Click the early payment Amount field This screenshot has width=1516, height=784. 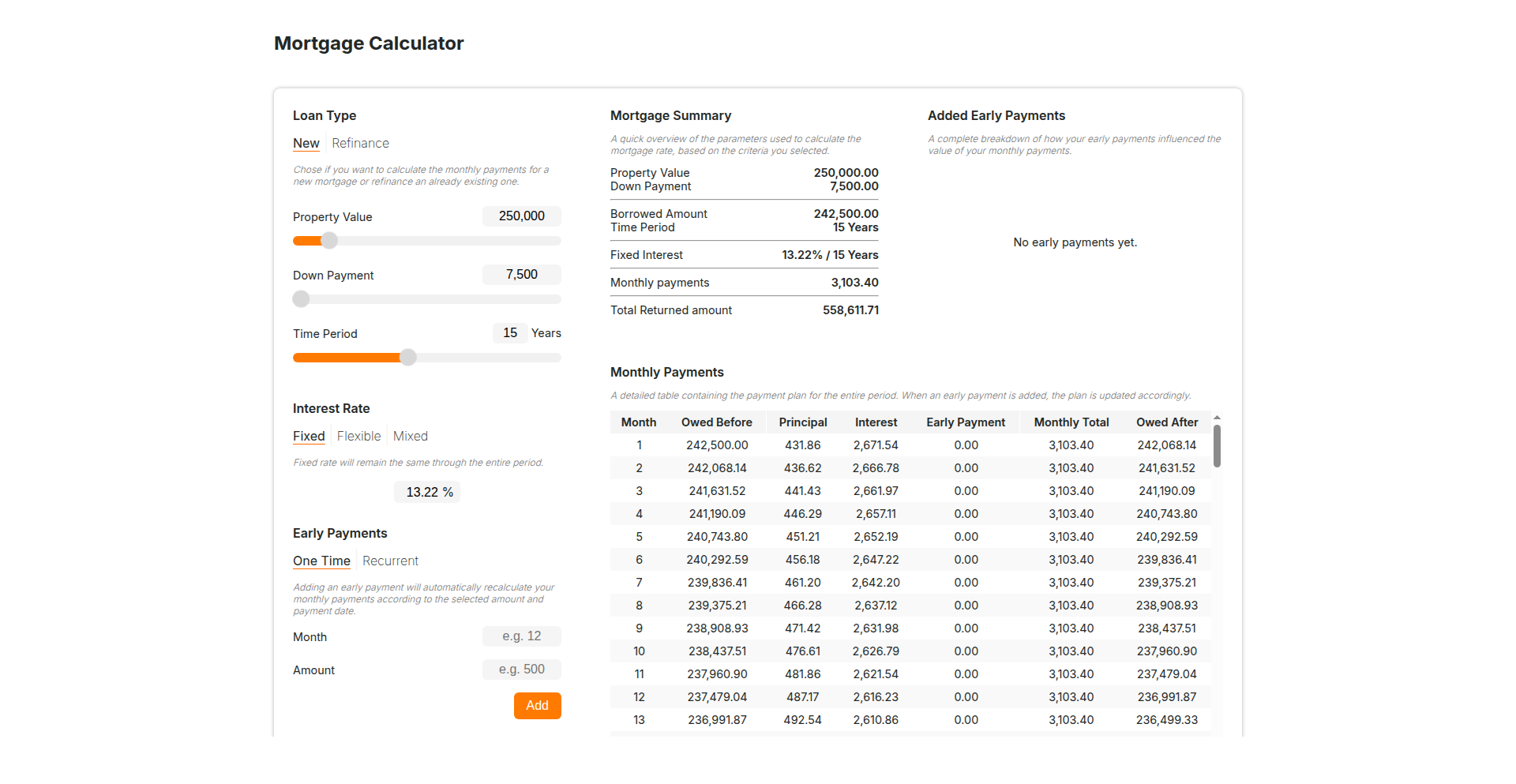[521, 670]
